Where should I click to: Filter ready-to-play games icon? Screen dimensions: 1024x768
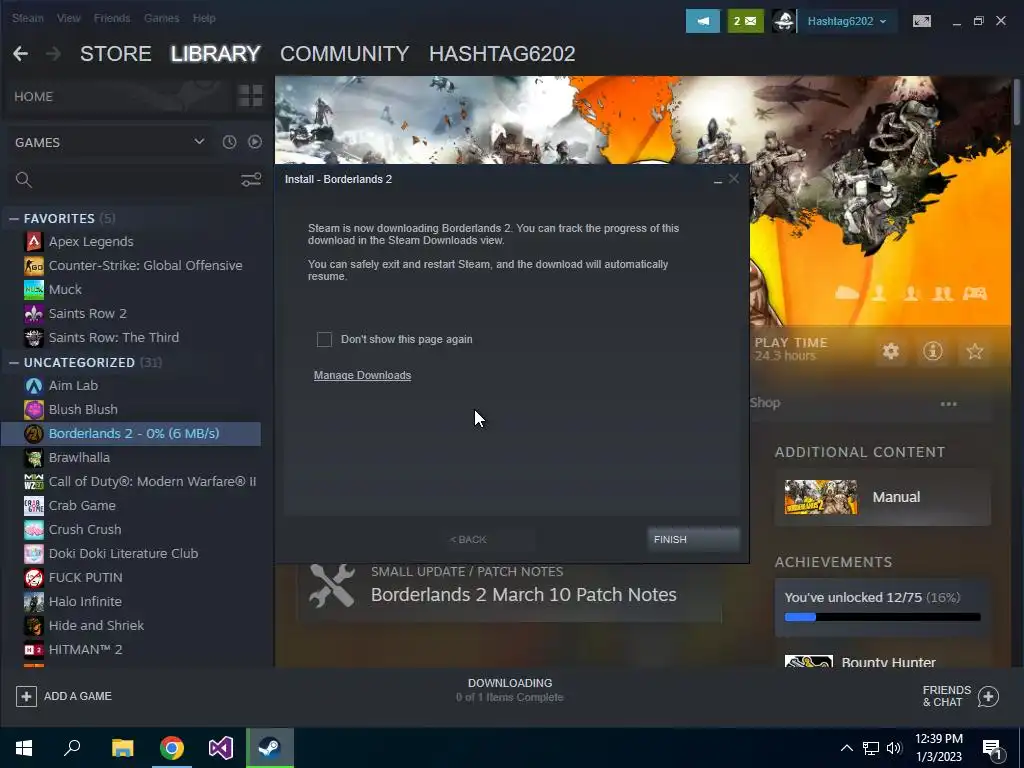255,142
